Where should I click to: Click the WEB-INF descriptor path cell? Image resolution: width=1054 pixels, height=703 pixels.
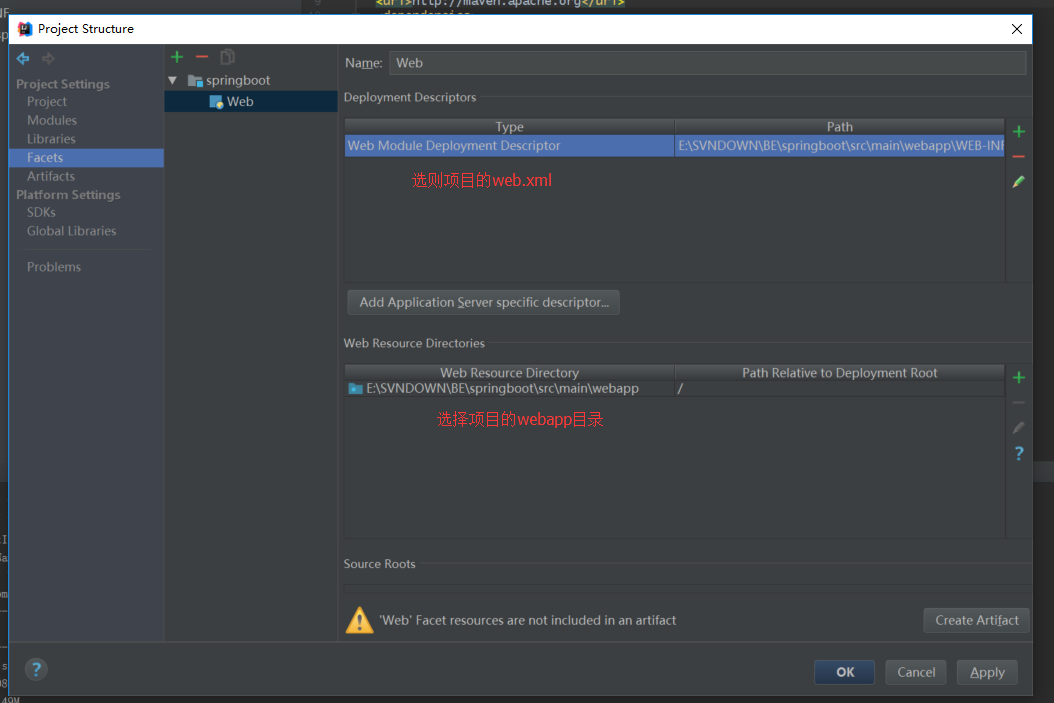tap(840, 146)
